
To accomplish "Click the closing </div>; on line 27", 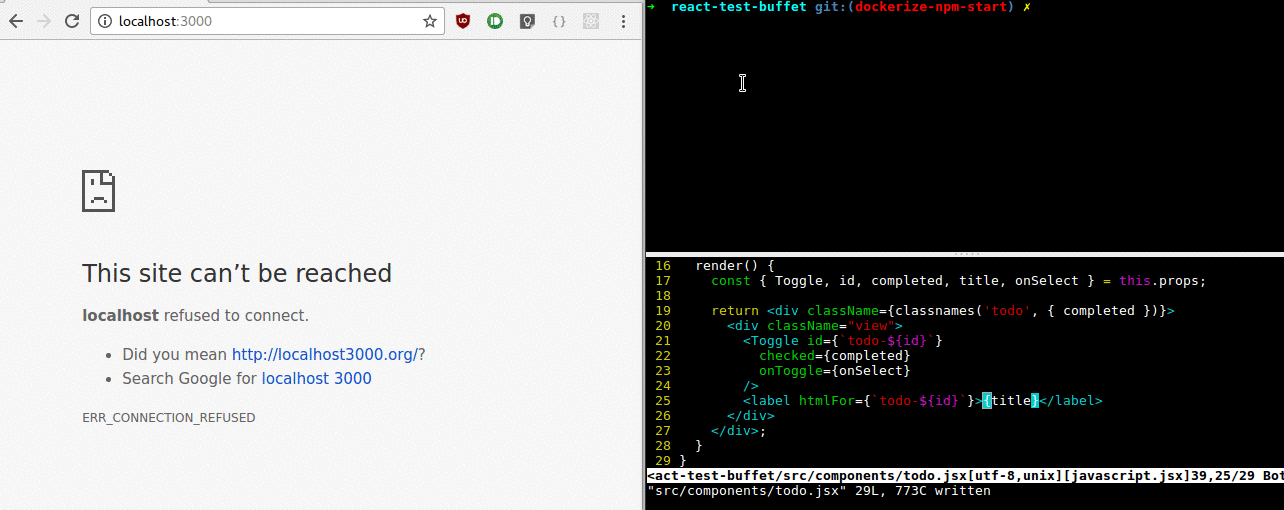I will [x=739, y=431].
